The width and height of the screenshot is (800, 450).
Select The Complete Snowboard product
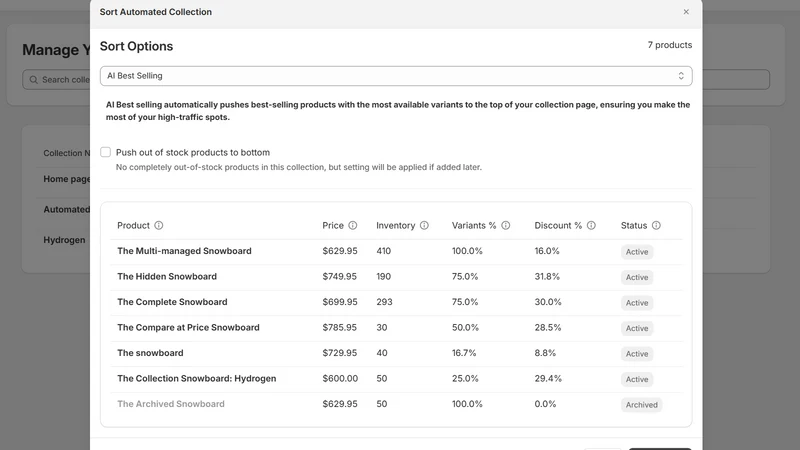point(172,302)
